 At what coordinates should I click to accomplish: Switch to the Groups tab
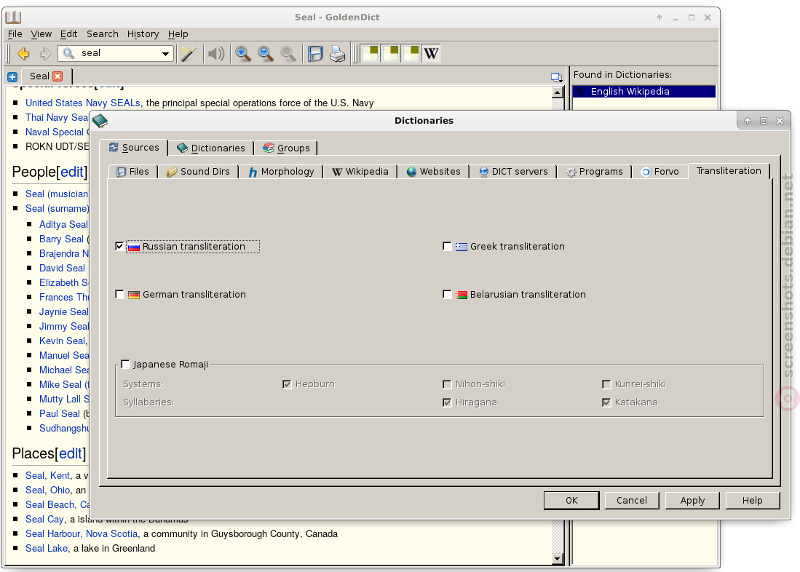(x=286, y=148)
